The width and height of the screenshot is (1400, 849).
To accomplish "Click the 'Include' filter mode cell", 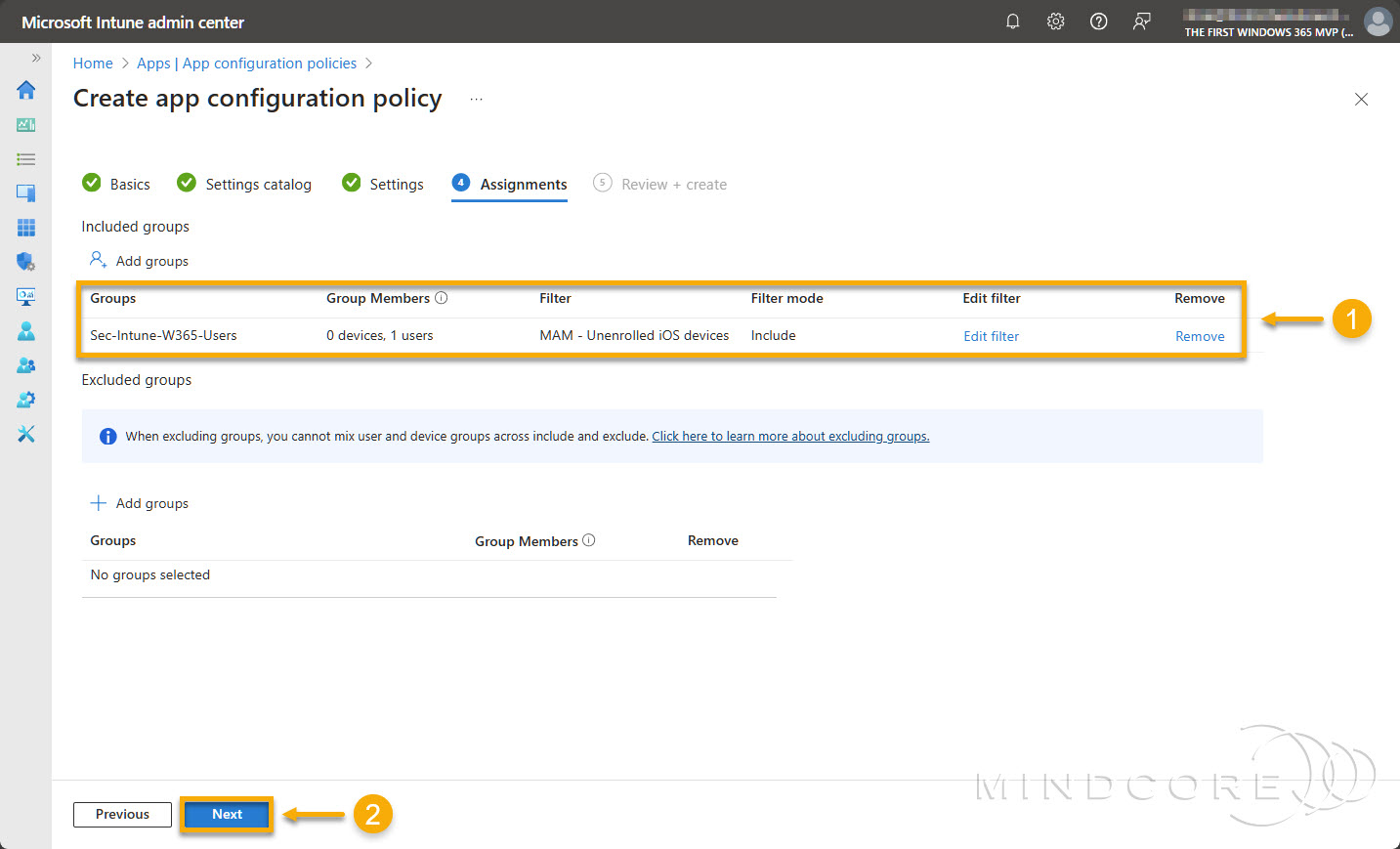I will tap(773, 335).
